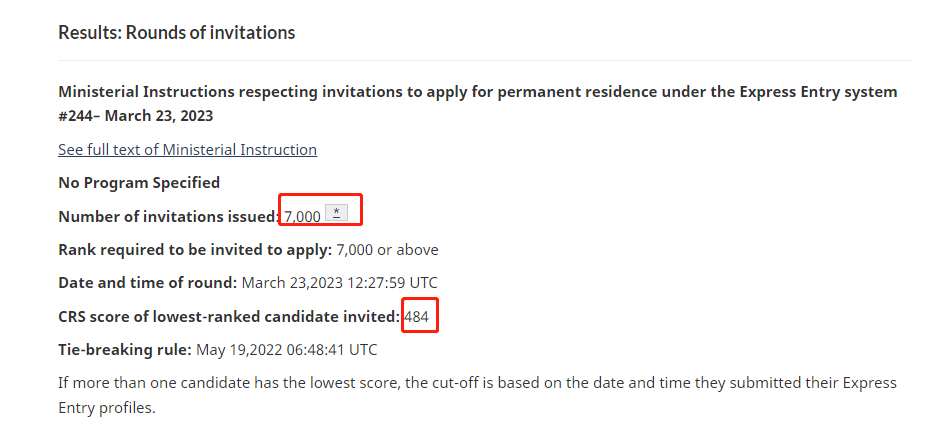The height and width of the screenshot is (430, 940).
Task: Select the Ministerial Instructions respecting invitations title
Action: [x=478, y=103]
